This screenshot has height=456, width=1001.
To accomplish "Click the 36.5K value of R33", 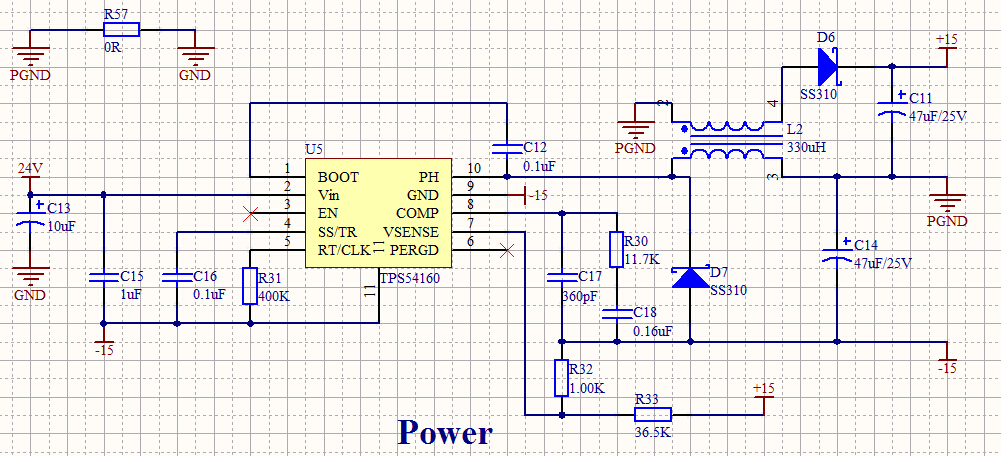I will (652, 433).
